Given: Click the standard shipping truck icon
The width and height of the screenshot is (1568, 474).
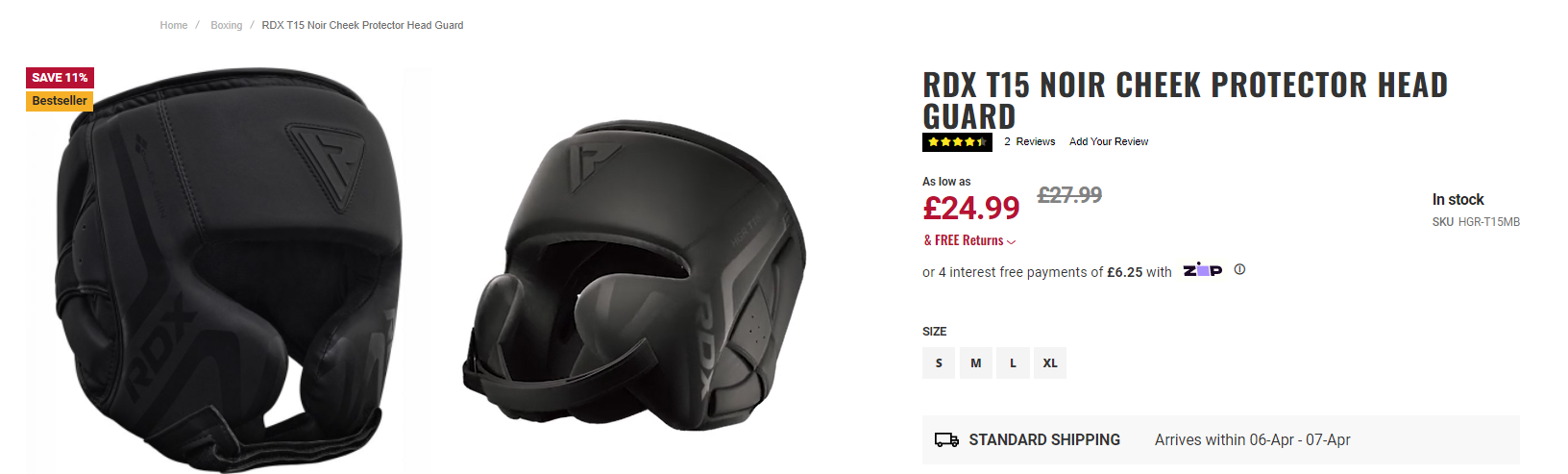Looking at the screenshot, I should [946, 440].
